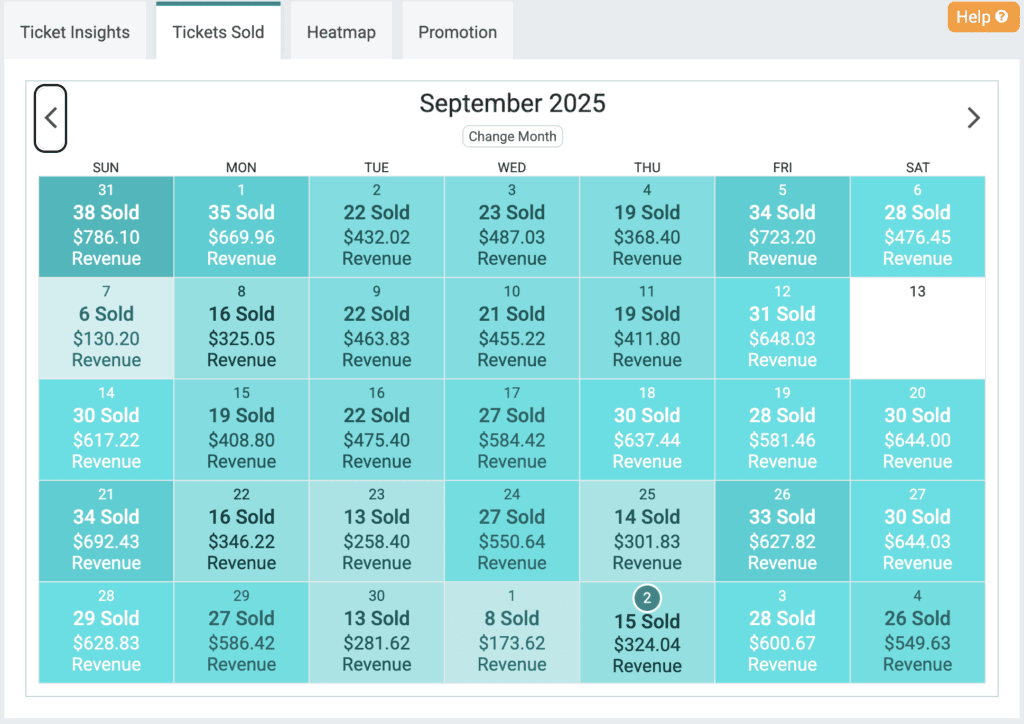Advance to next month arrow

(973, 118)
